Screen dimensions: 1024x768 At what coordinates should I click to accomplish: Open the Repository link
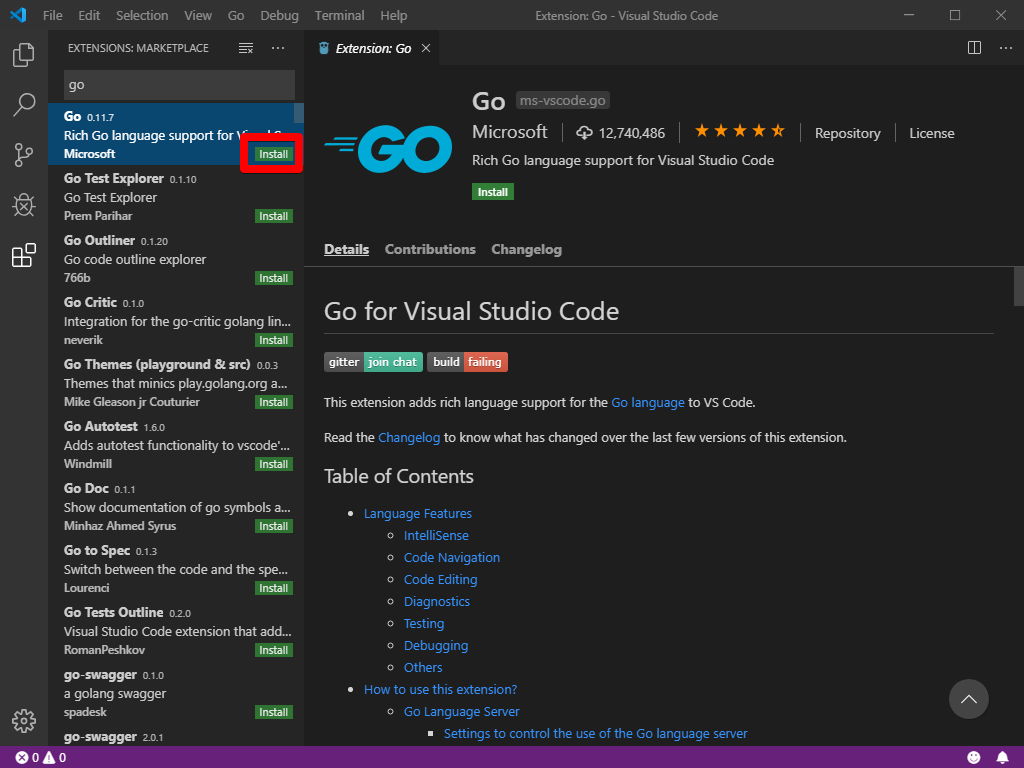click(x=847, y=133)
